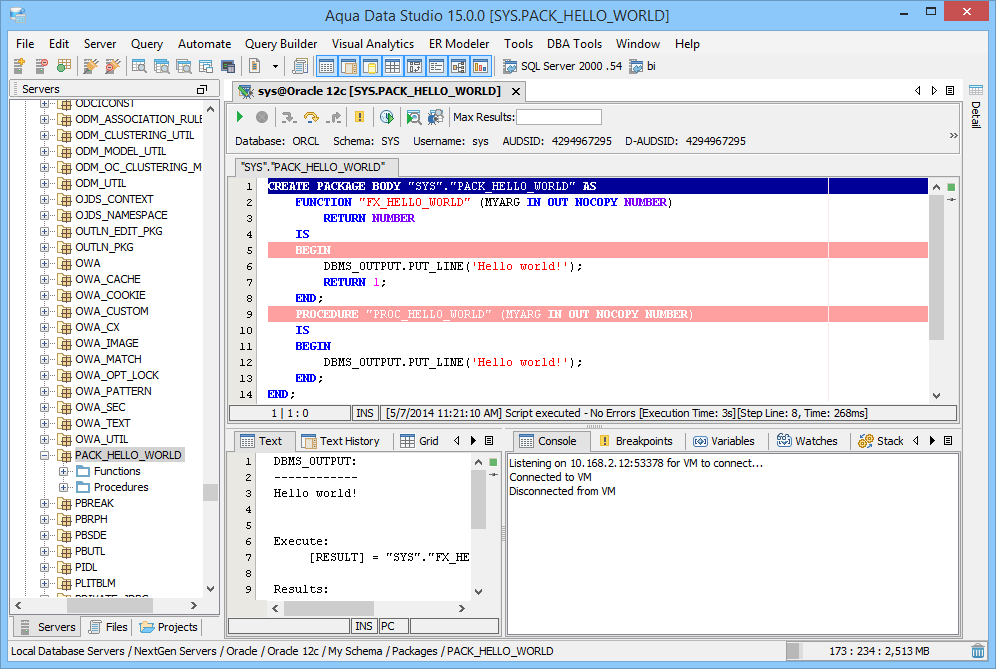This screenshot has width=996, height=669.
Task: Select the OWA_COOKIE package in tree
Action: coord(110,295)
